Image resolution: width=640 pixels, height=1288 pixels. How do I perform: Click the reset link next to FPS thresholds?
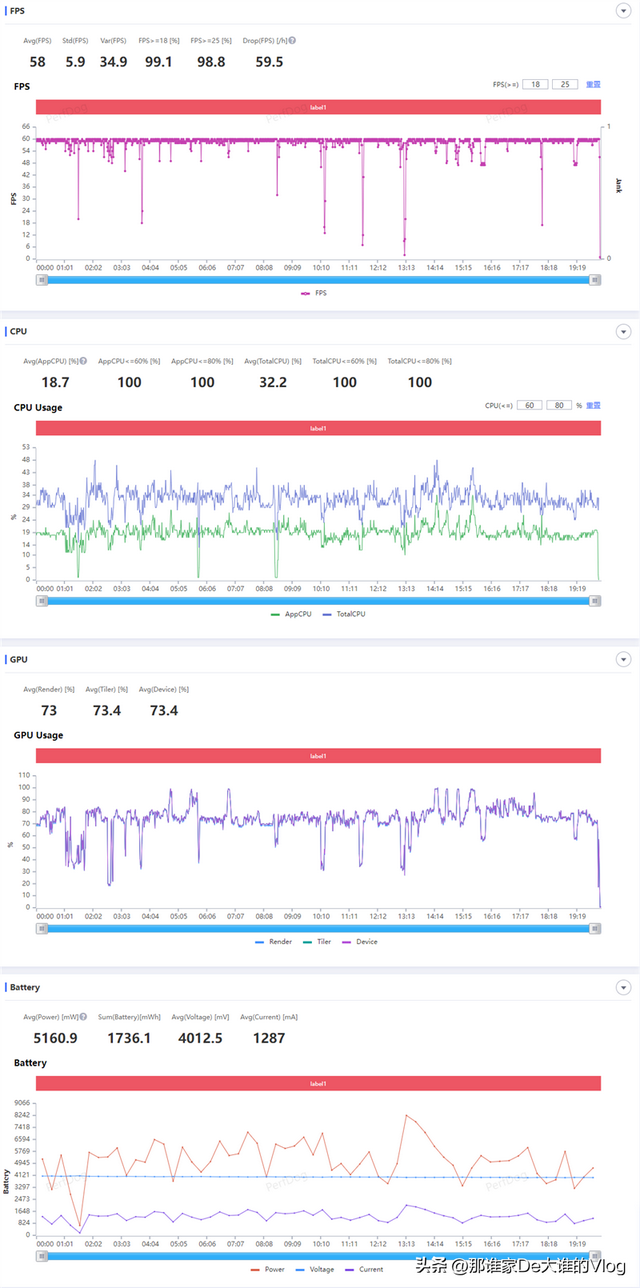[x=593, y=85]
